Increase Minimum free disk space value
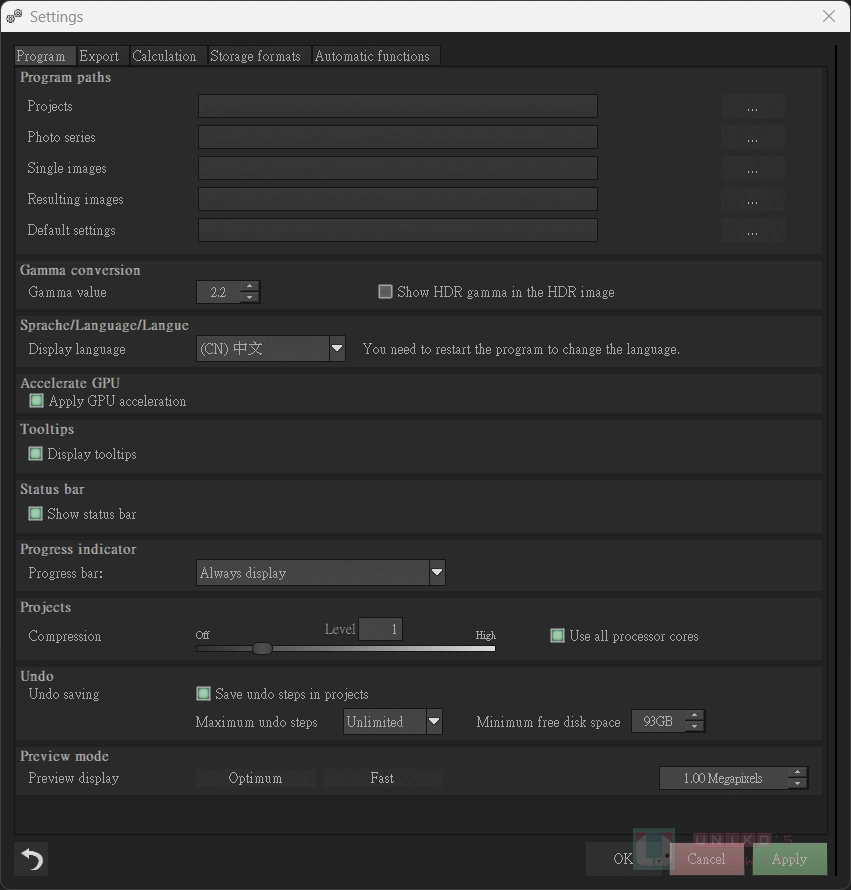Viewport: 851px width, 890px height. [x=695, y=716]
